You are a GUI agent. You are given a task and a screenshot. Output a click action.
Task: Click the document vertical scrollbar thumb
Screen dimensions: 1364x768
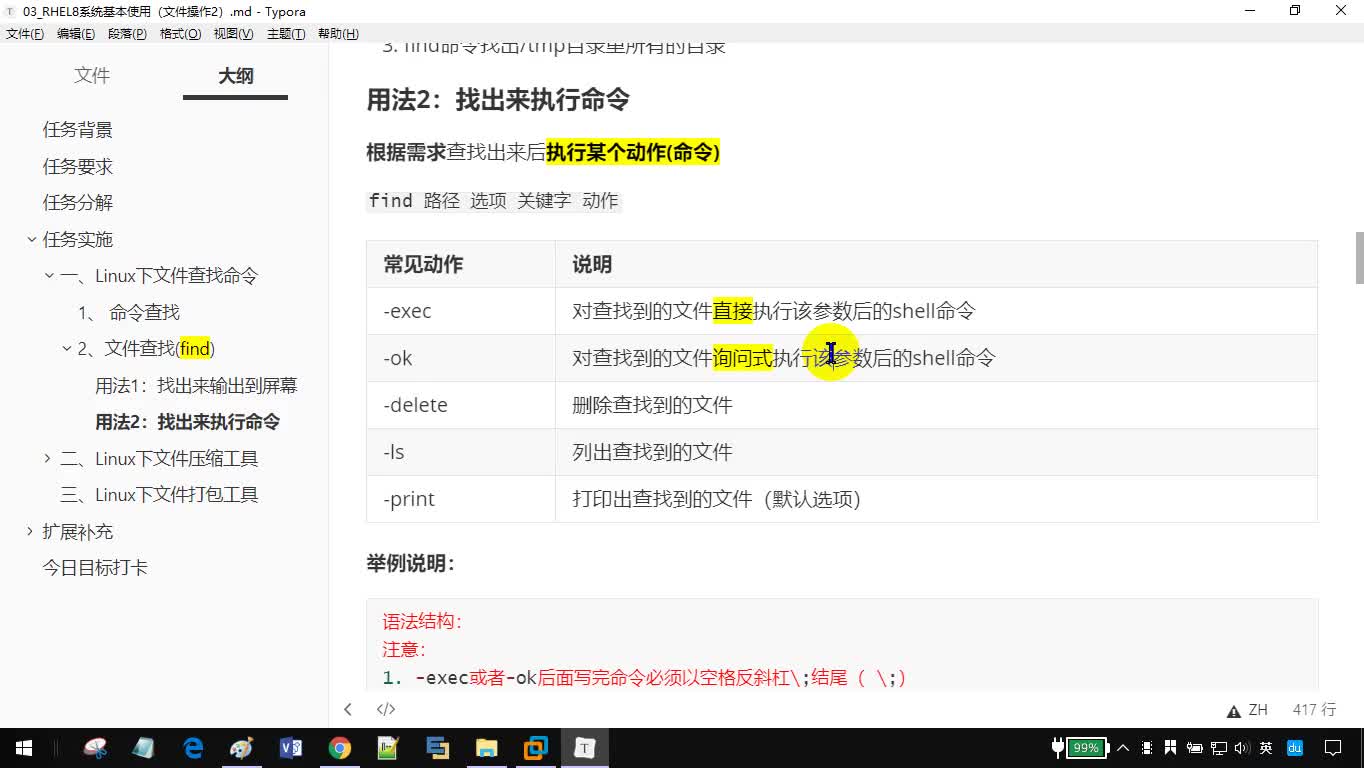(x=1358, y=257)
